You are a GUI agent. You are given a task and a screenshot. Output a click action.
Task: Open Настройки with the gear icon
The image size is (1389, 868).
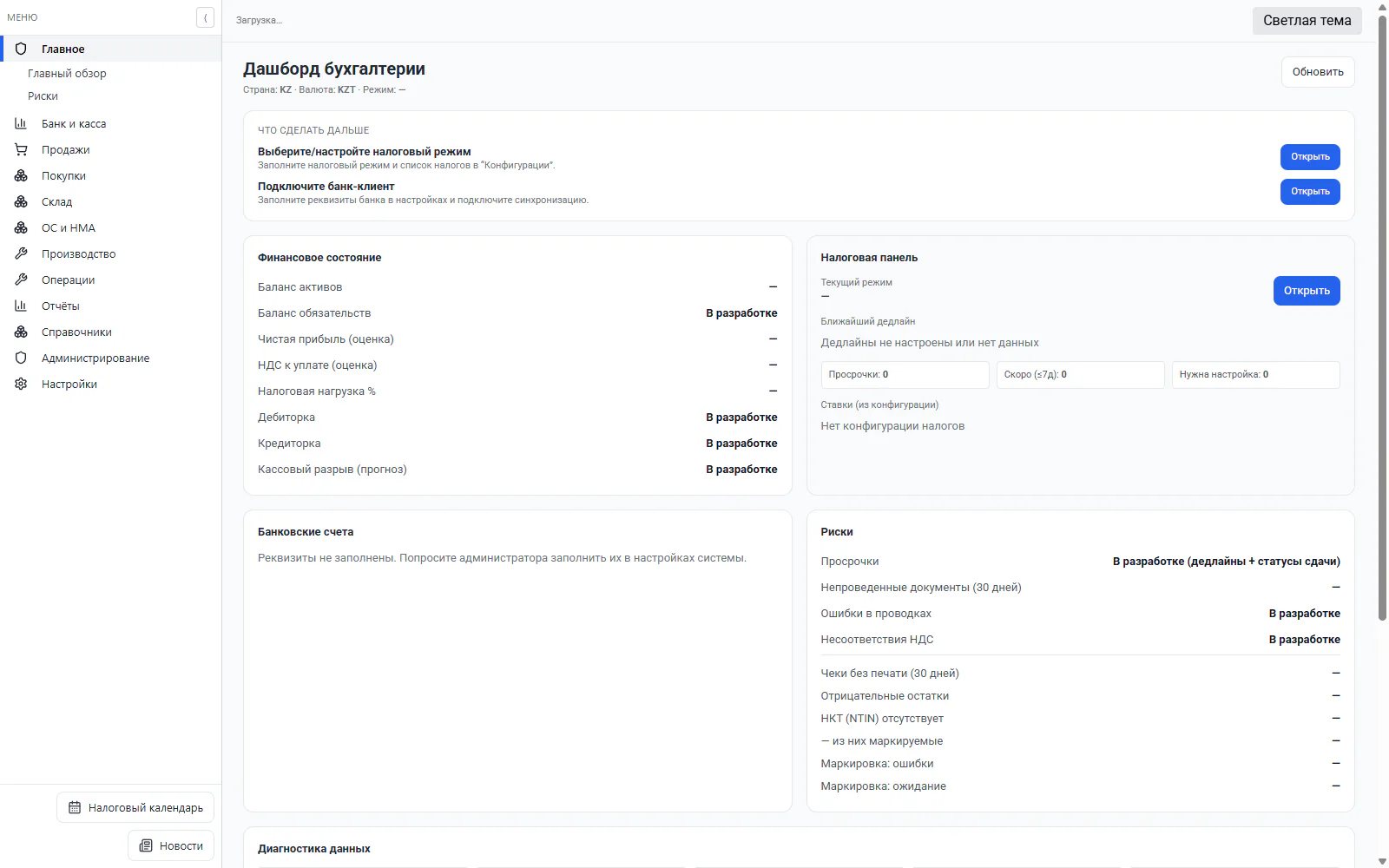[x=21, y=384]
